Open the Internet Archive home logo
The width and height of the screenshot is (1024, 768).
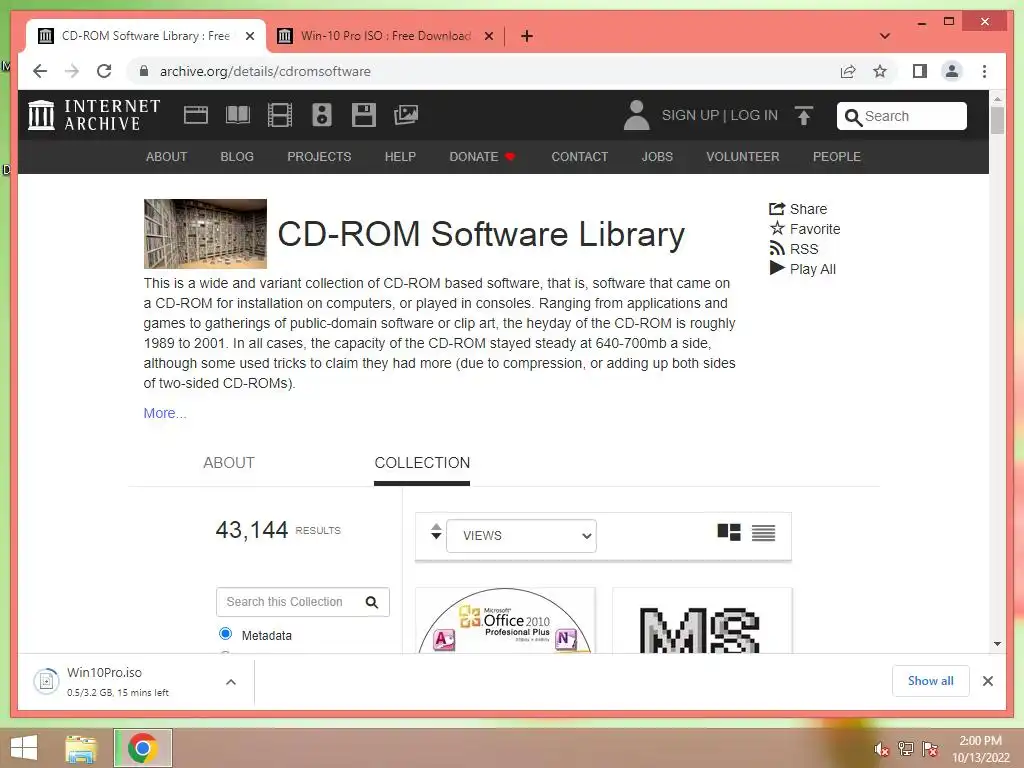coord(94,115)
